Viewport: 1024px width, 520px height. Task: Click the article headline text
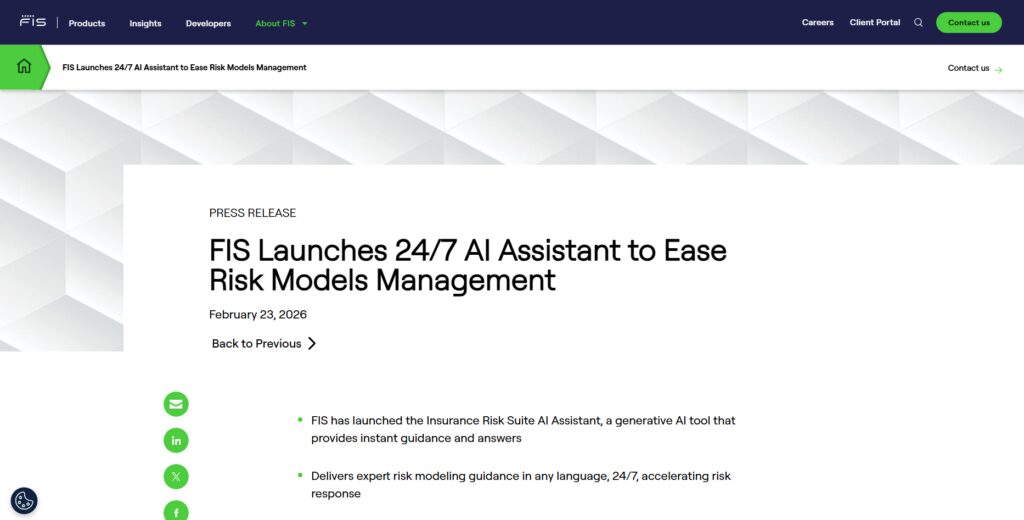468,265
